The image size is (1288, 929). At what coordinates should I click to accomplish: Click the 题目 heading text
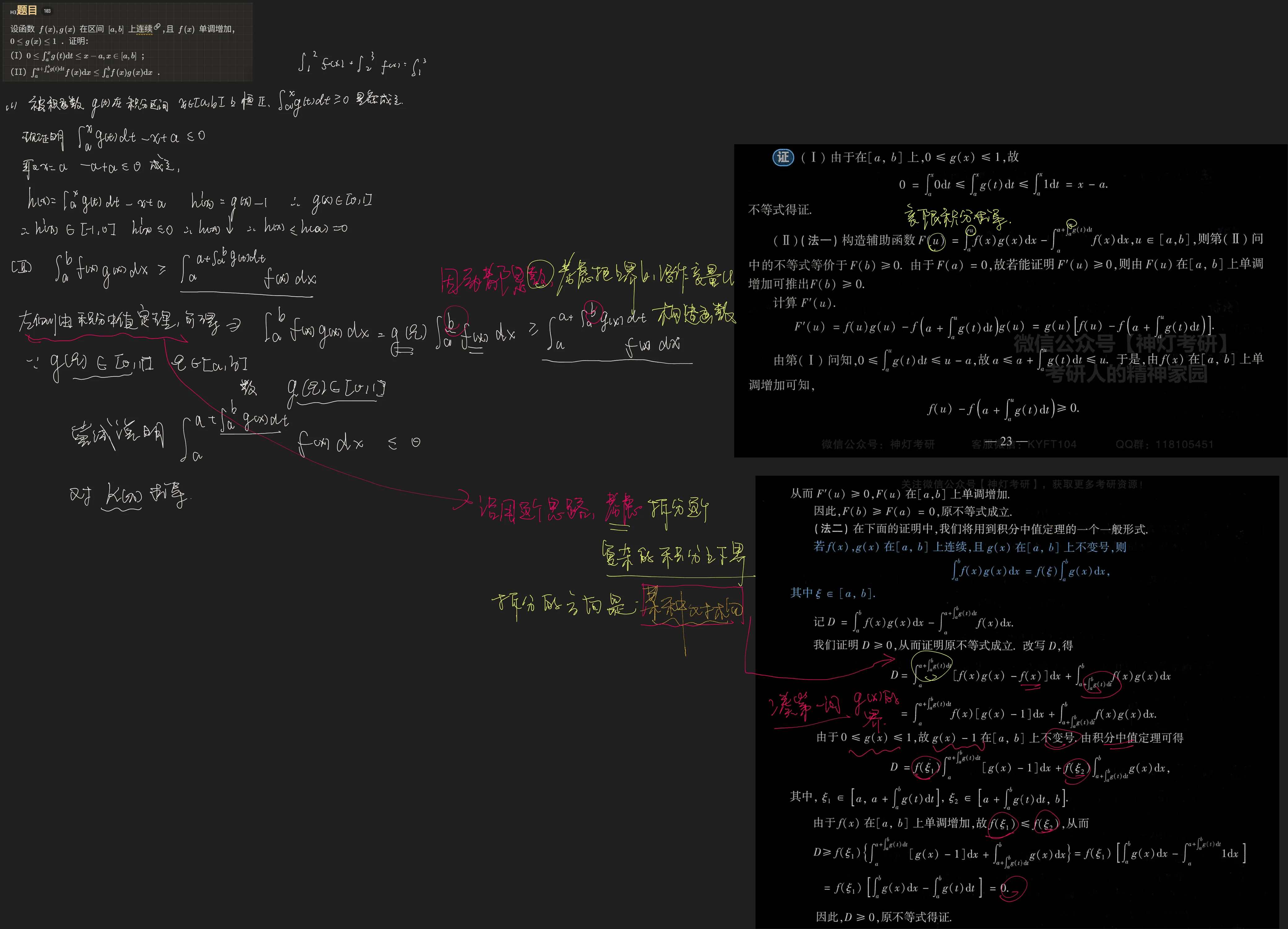click(x=27, y=10)
